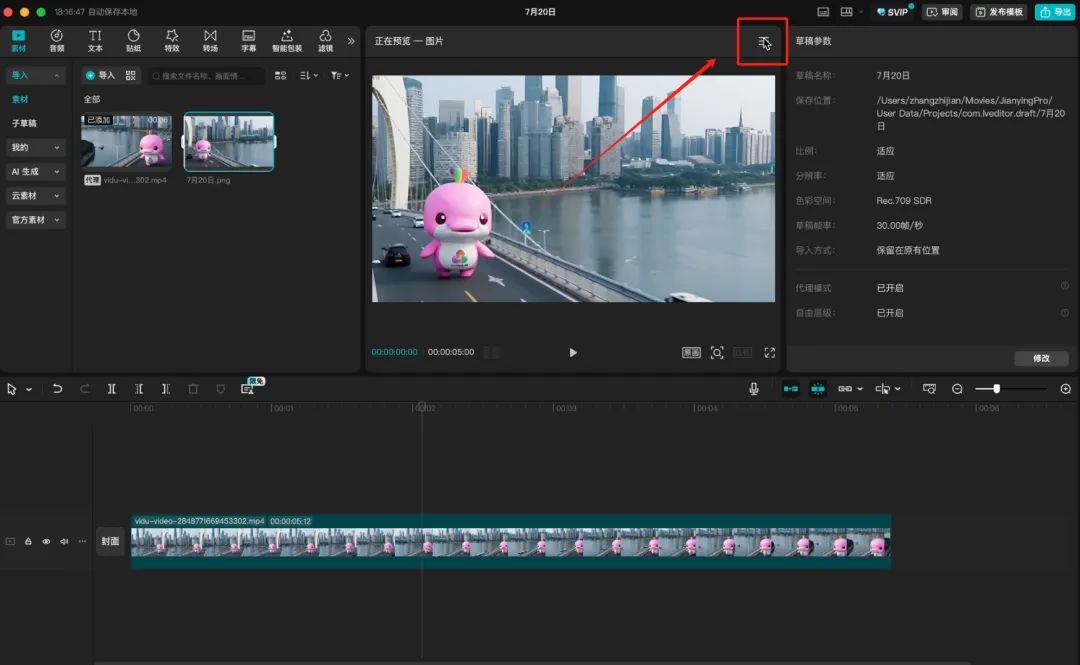Viewport: 1080px width, 665px height.
Task: Toggle the auto-snap feature
Action: [818, 388]
